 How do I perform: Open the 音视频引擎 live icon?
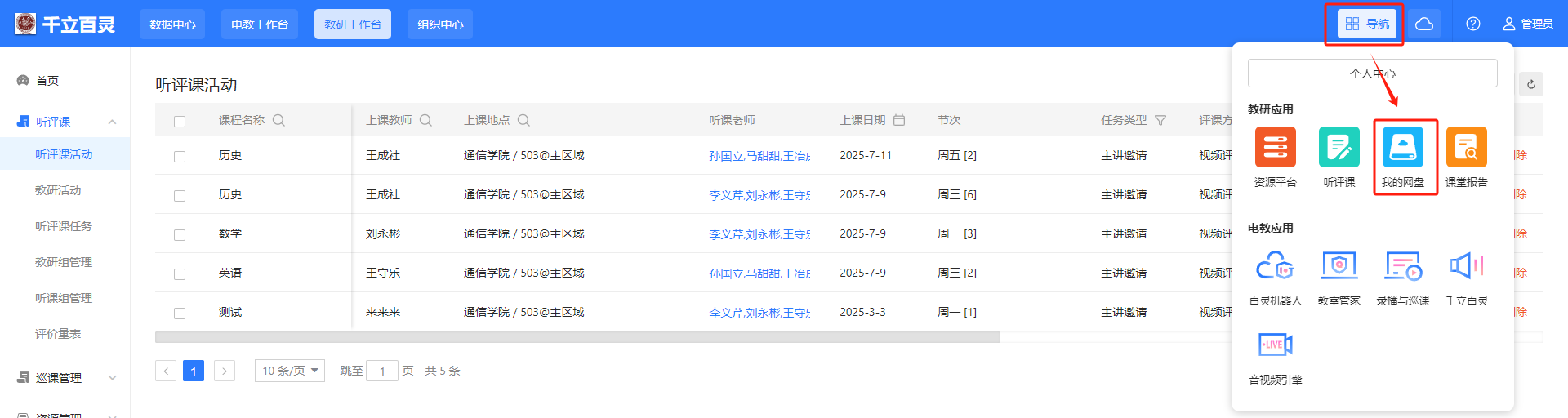[x=1275, y=345]
